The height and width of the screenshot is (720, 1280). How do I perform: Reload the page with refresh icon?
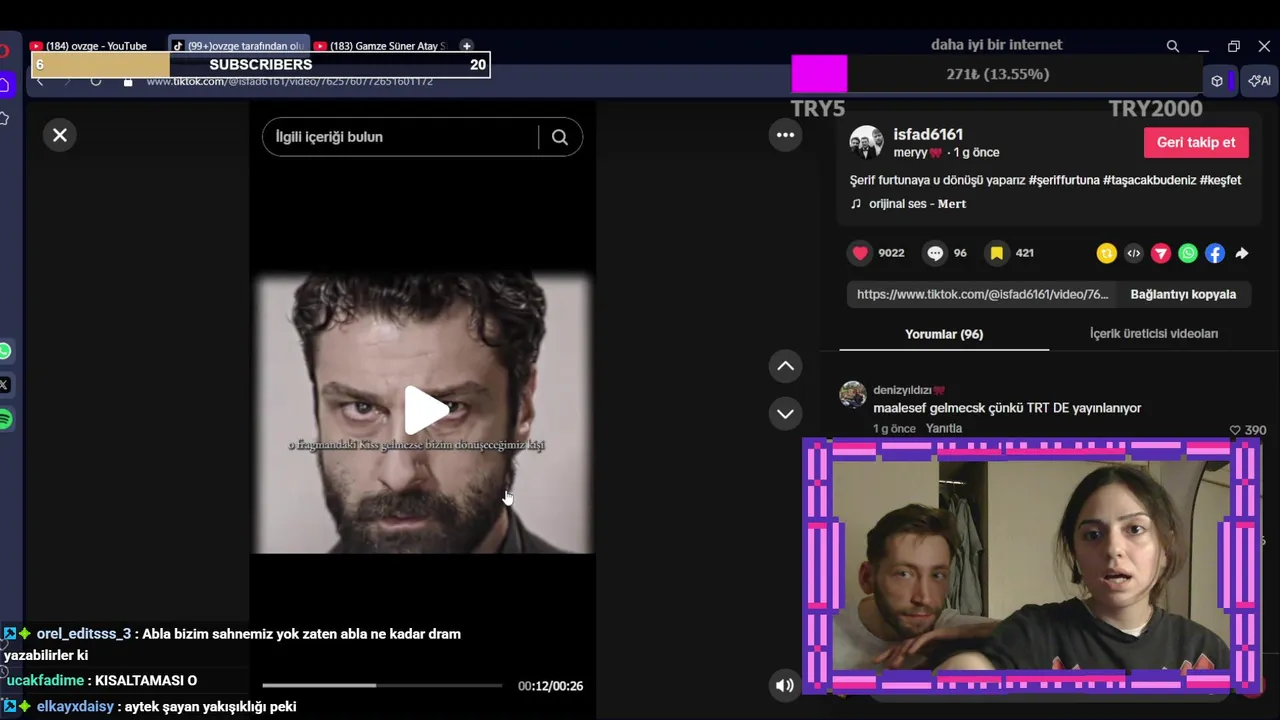(x=96, y=82)
